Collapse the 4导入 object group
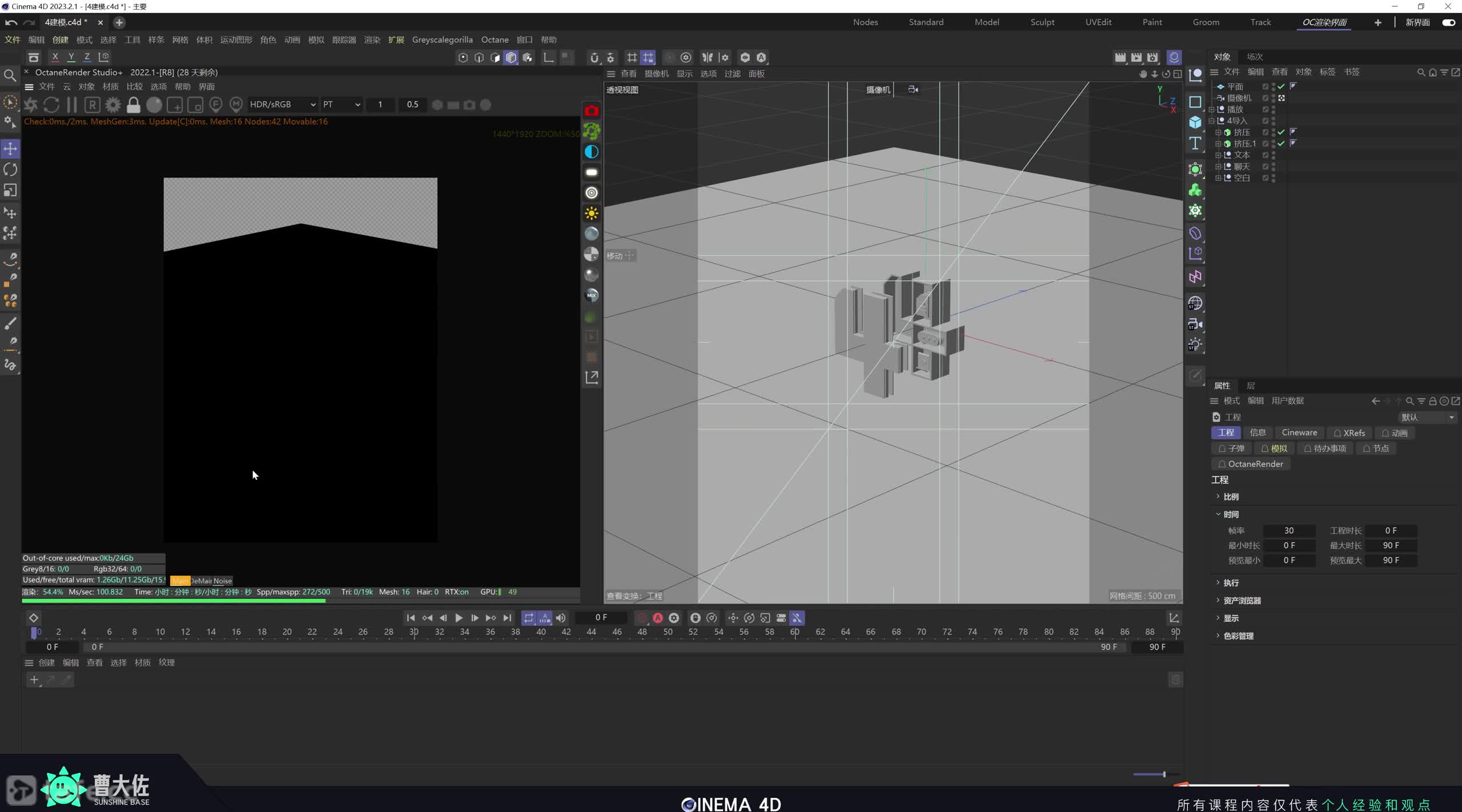The width and height of the screenshot is (1462, 812). [1212, 121]
